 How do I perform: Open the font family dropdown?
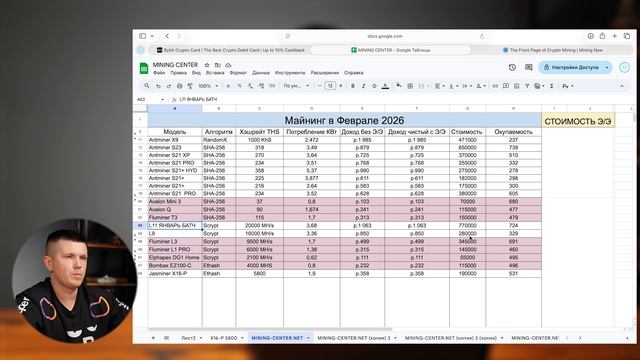point(296,86)
